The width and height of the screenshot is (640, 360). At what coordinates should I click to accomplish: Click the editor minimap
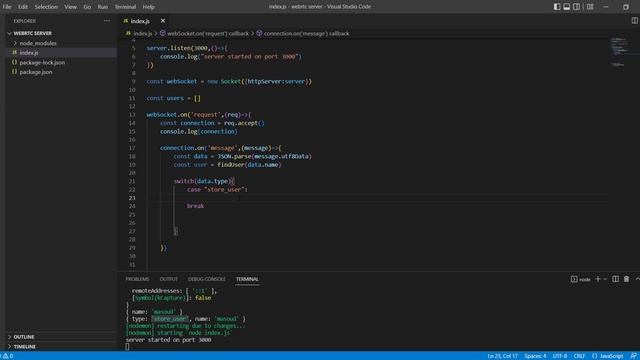tap(620, 52)
